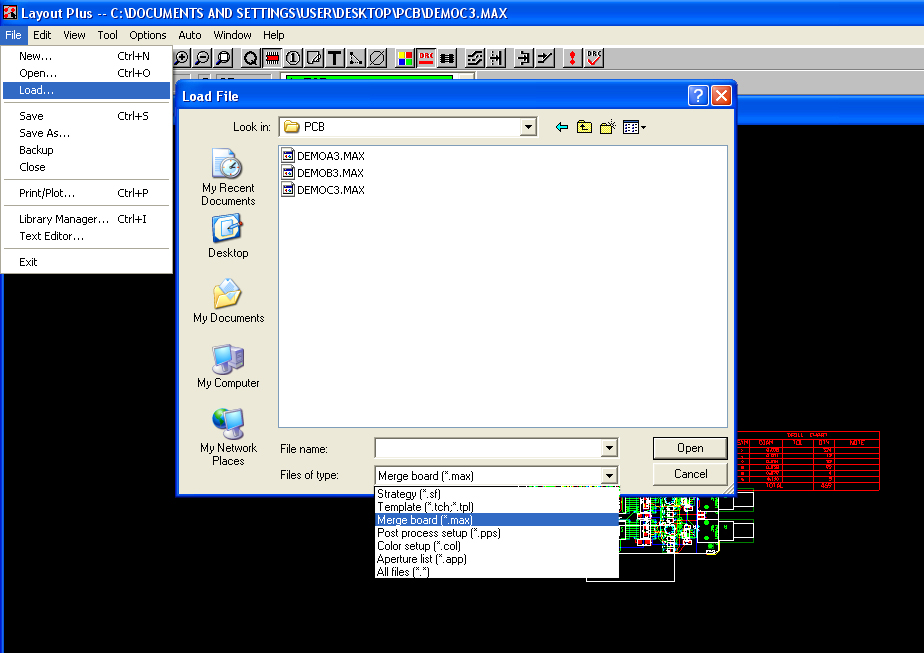Select the Component tool chip icon

click(272, 58)
